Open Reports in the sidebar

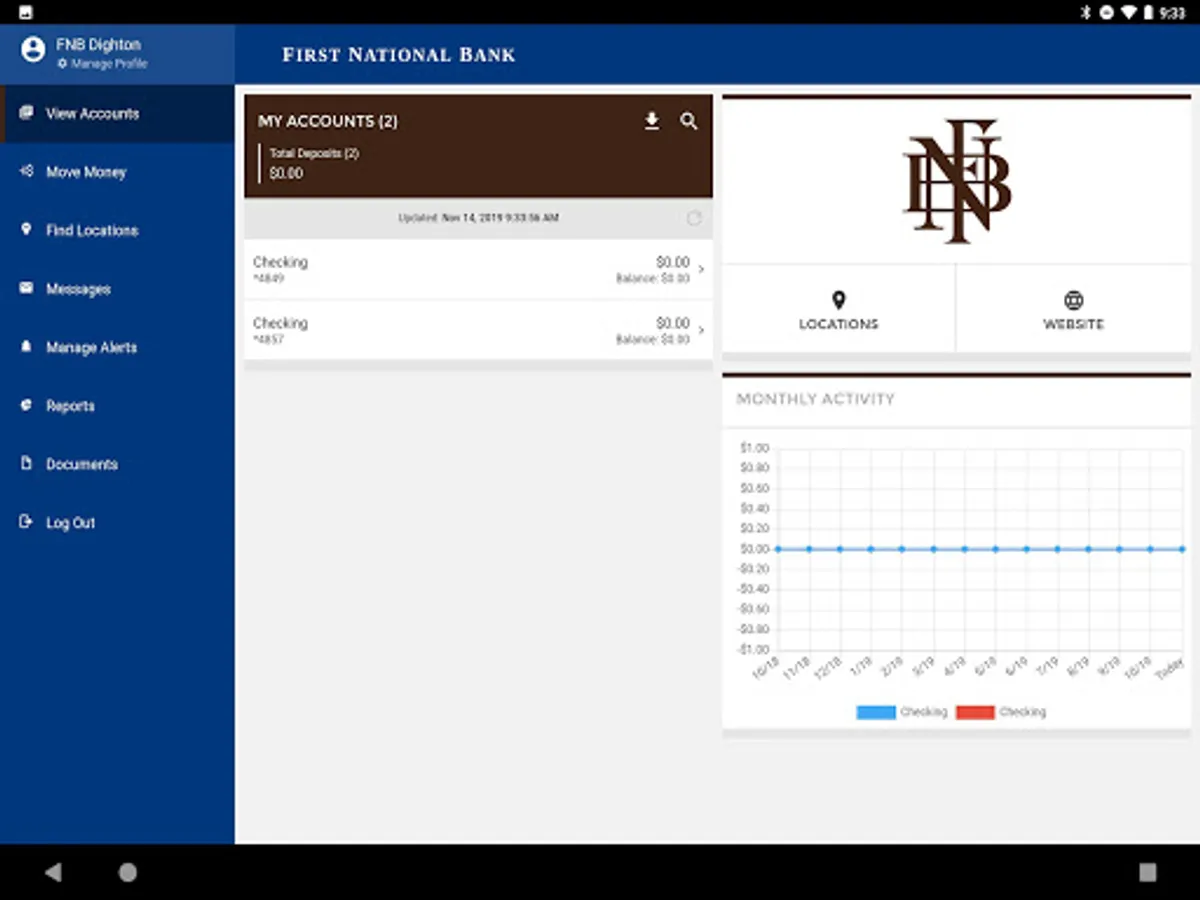coord(118,406)
